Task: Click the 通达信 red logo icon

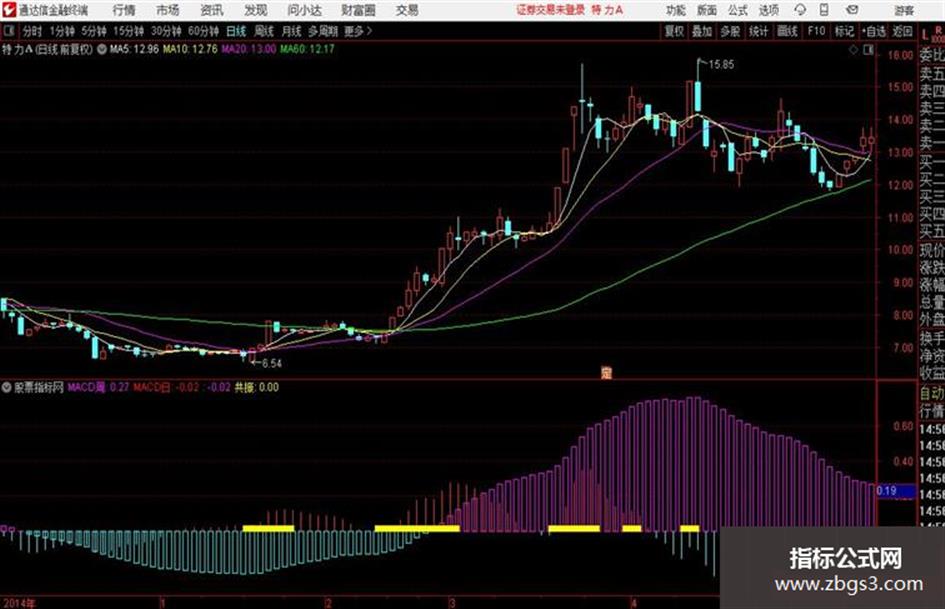Action: (x=10, y=10)
